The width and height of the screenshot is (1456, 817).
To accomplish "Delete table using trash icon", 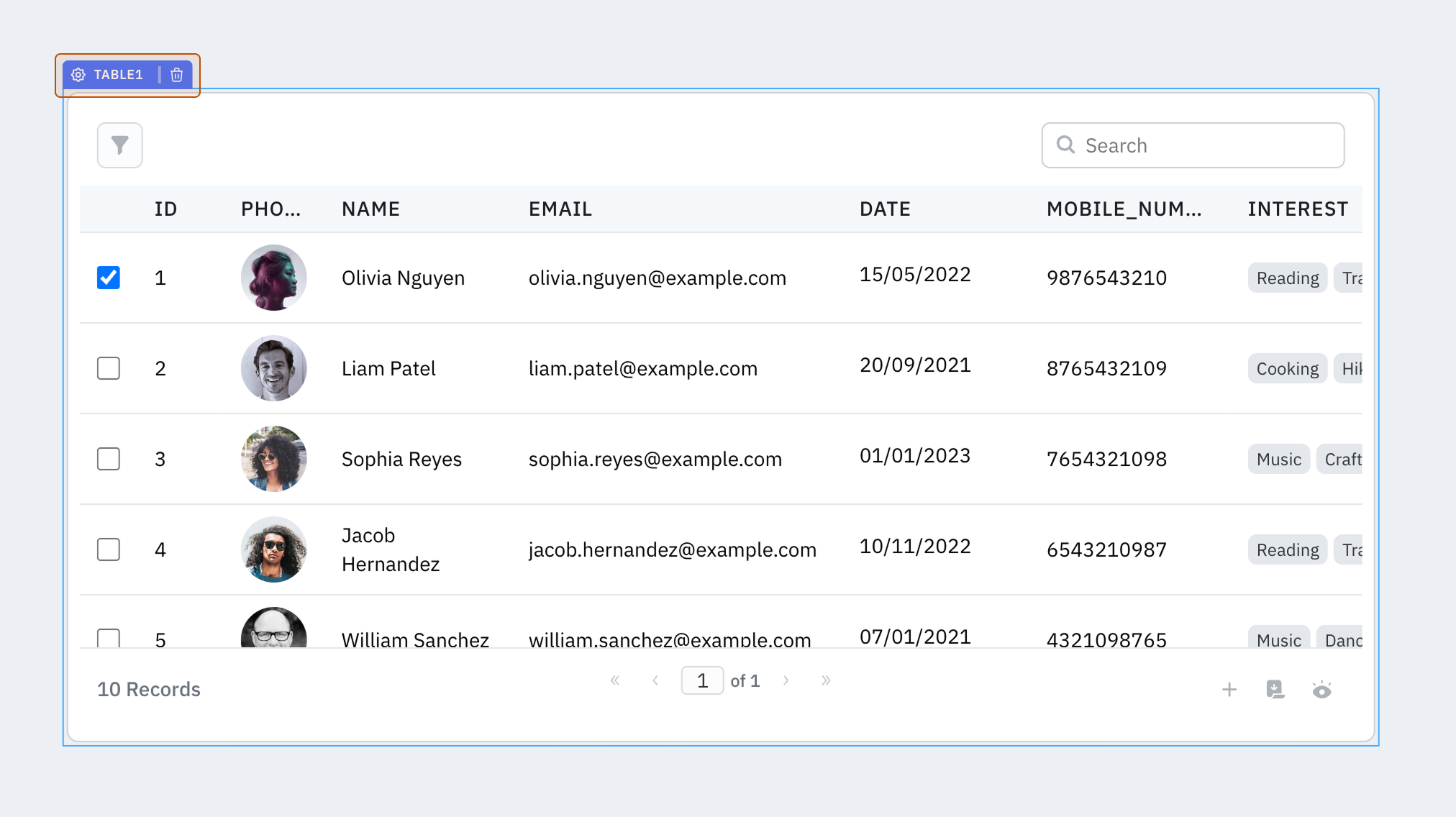I will [176, 75].
